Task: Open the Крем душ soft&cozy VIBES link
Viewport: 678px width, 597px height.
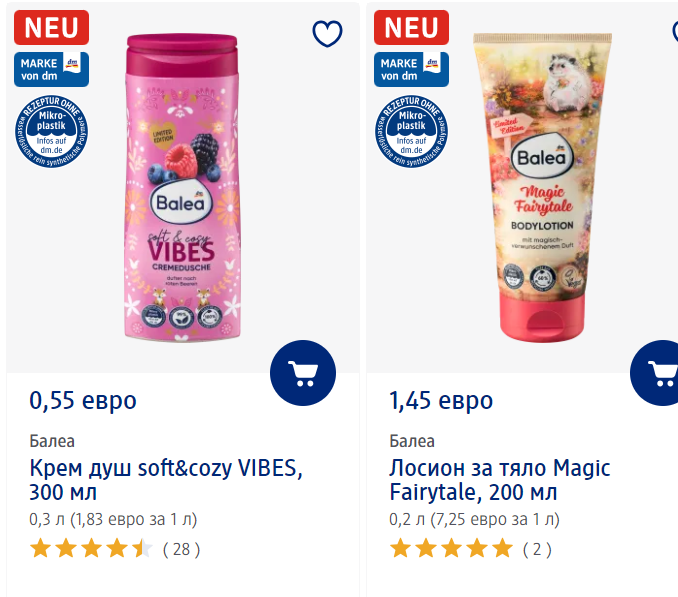Action: [x=165, y=480]
